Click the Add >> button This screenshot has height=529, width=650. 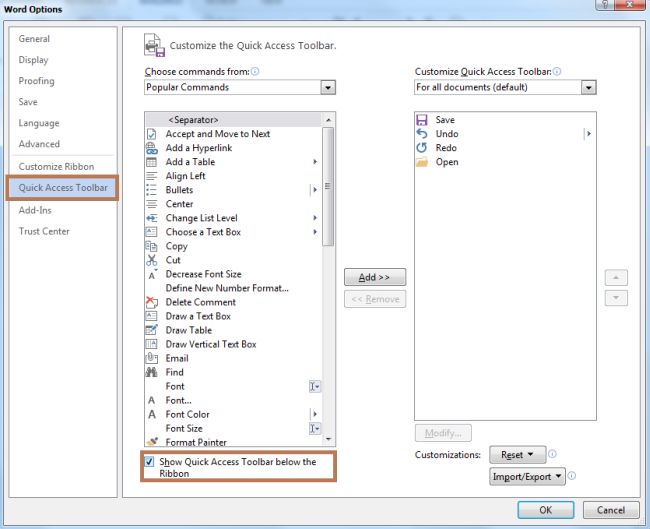click(375, 277)
